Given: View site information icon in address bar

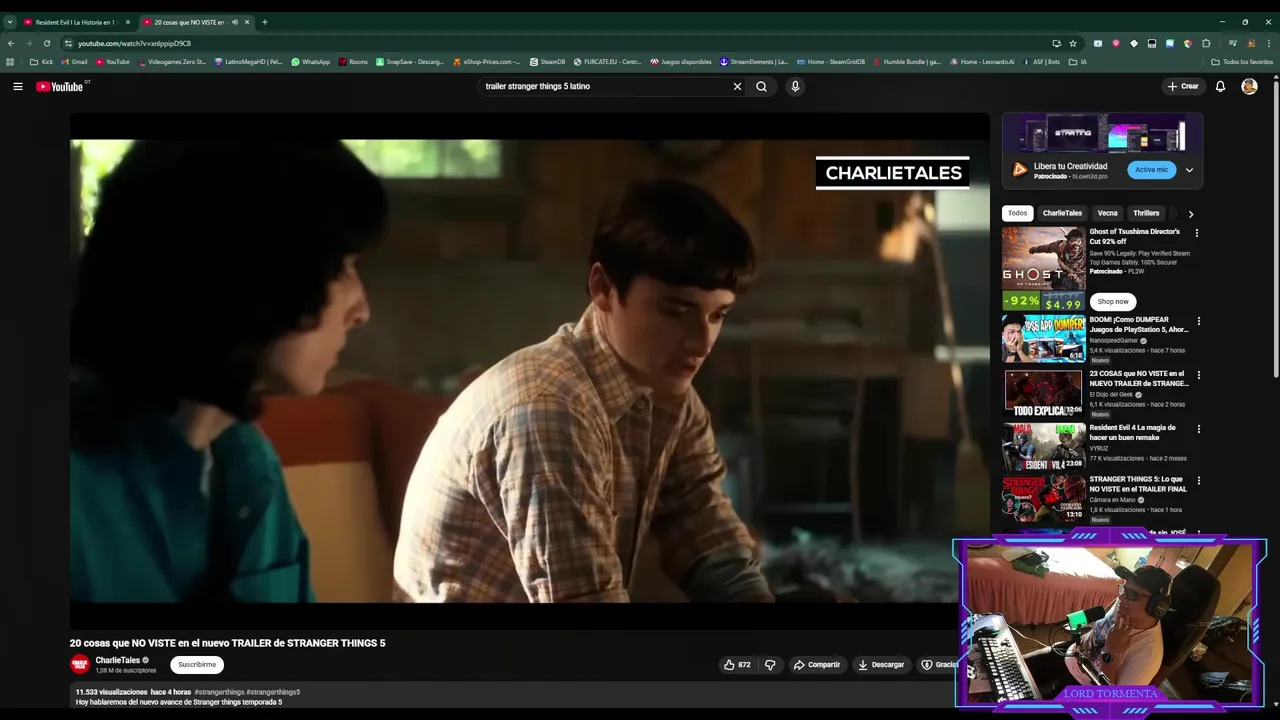Looking at the screenshot, I should (x=68, y=43).
